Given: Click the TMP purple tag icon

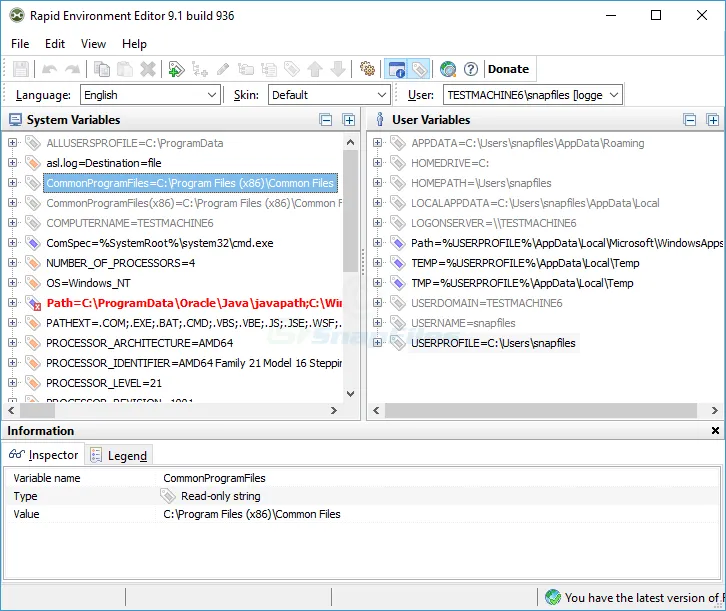Looking at the screenshot, I should (397, 283).
